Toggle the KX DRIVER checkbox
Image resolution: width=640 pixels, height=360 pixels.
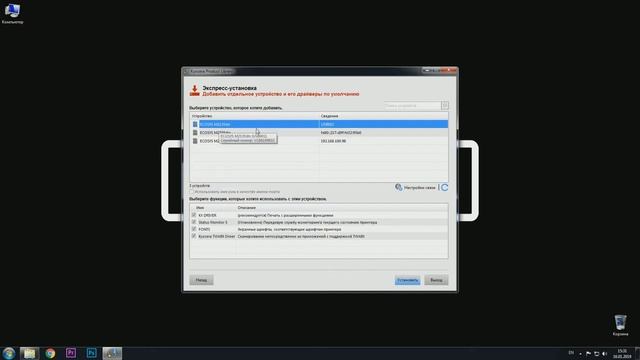click(x=194, y=215)
